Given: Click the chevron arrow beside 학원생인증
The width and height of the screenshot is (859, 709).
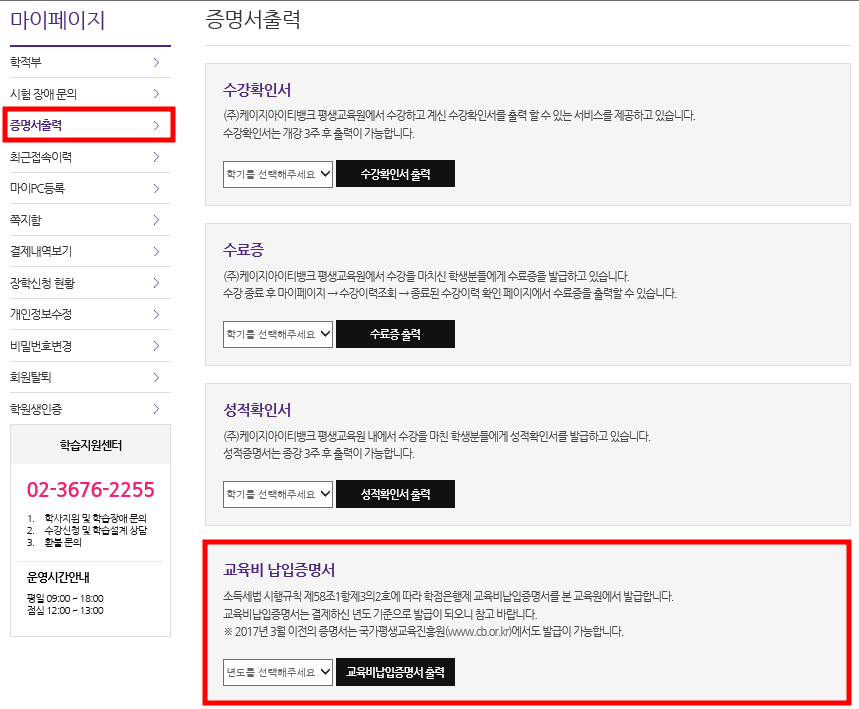Looking at the screenshot, I should [x=156, y=409].
